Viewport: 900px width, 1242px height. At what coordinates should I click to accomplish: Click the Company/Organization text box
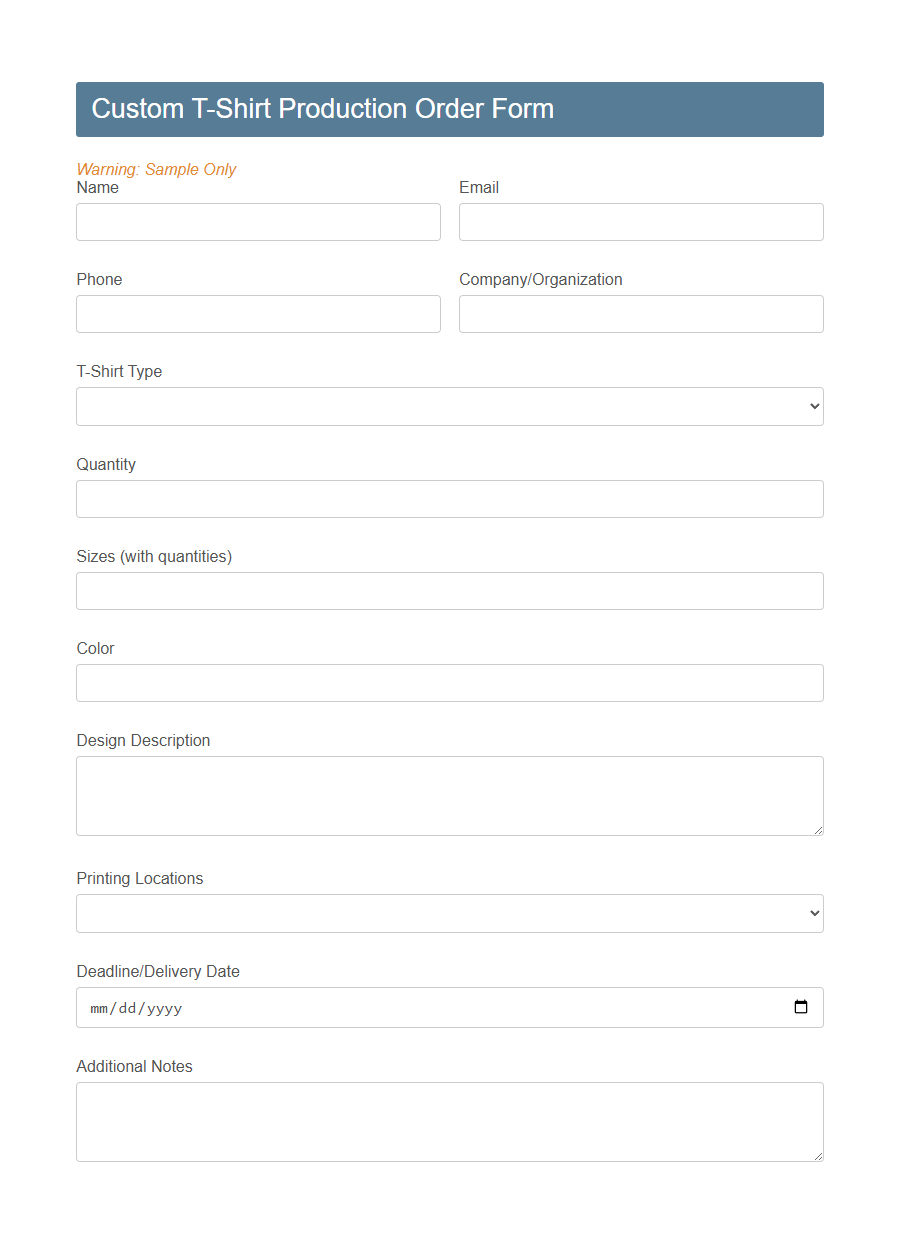[640, 314]
